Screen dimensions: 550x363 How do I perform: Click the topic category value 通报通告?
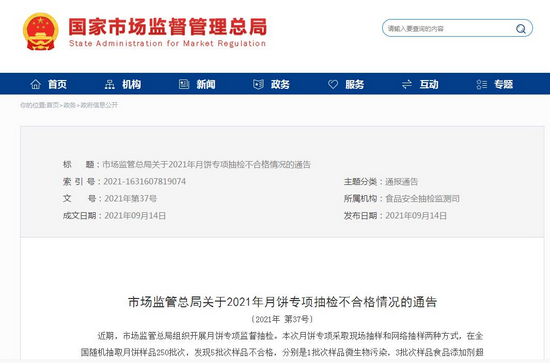pos(402,182)
